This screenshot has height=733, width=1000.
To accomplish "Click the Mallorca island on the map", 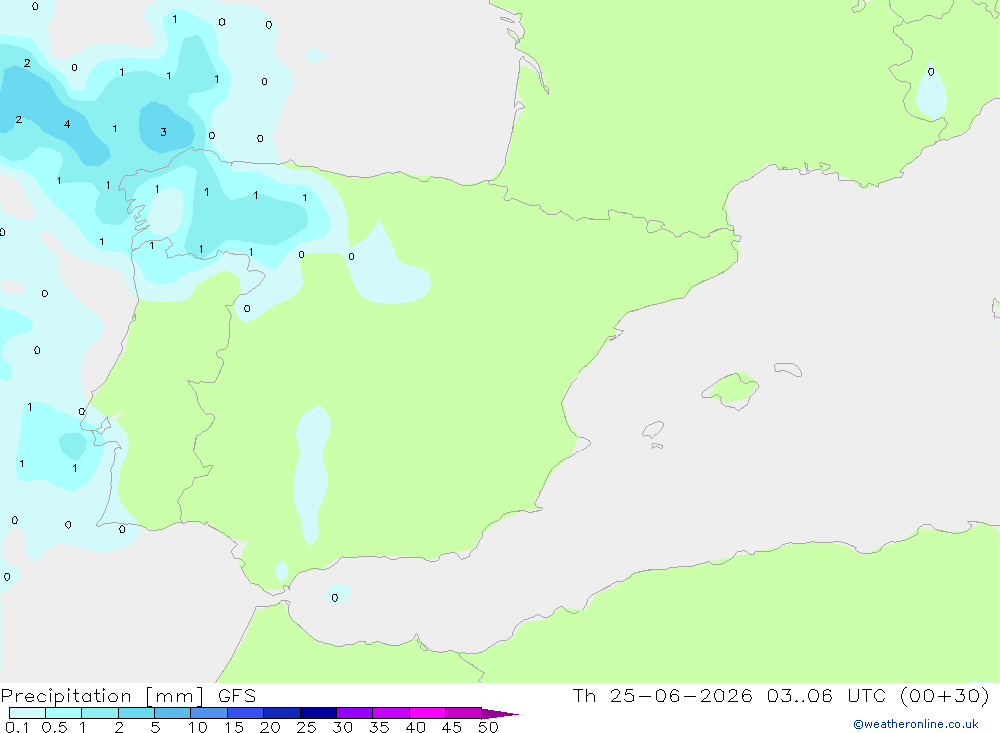I will pyautogui.click(x=731, y=390).
